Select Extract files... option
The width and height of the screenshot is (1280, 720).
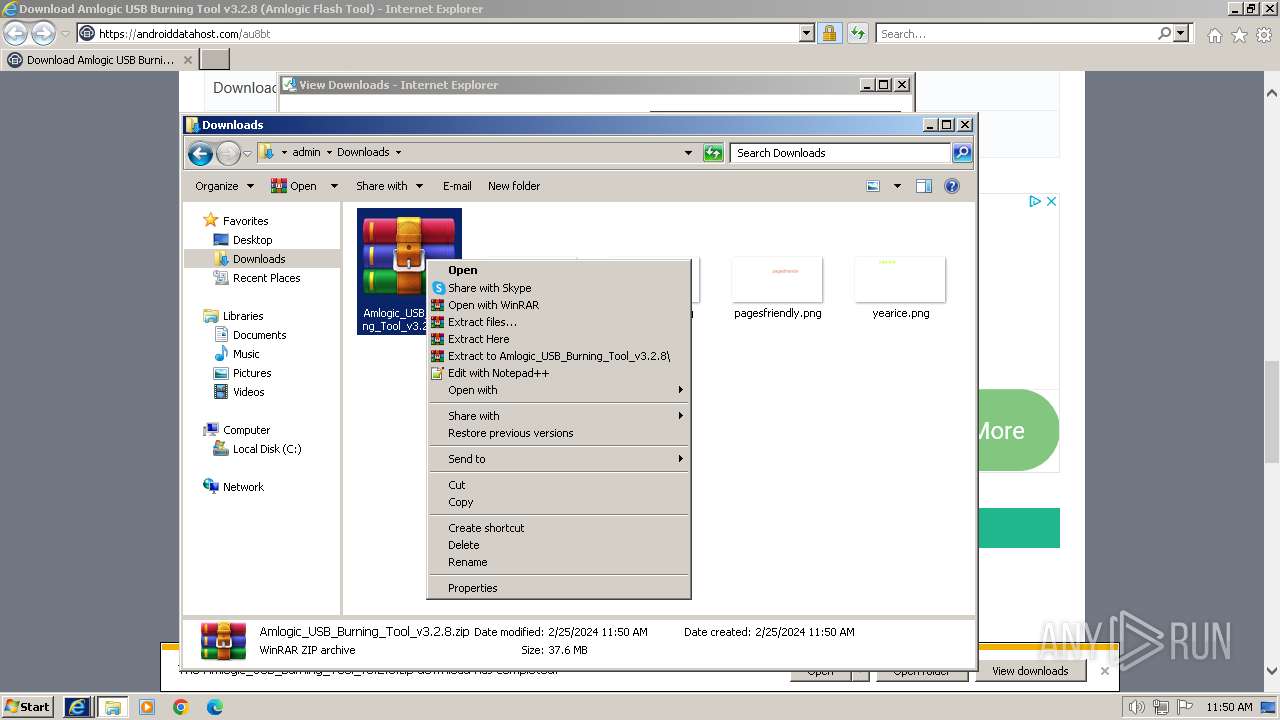tap(559, 322)
